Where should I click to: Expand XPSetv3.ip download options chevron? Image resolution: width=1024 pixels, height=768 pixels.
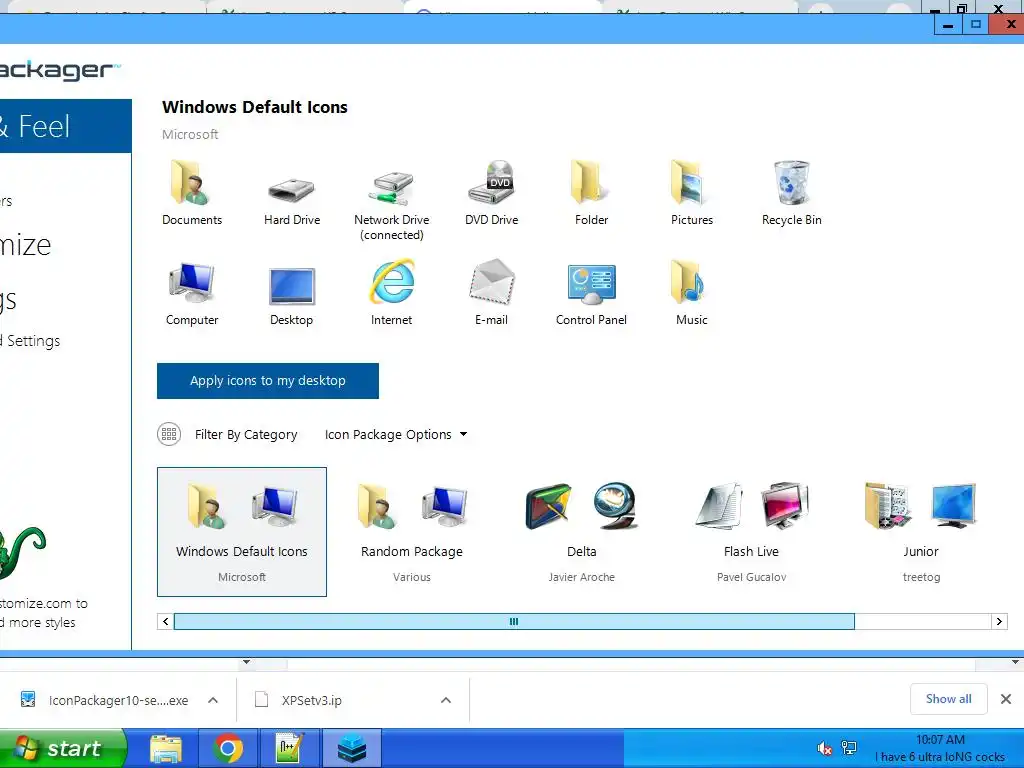point(446,700)
